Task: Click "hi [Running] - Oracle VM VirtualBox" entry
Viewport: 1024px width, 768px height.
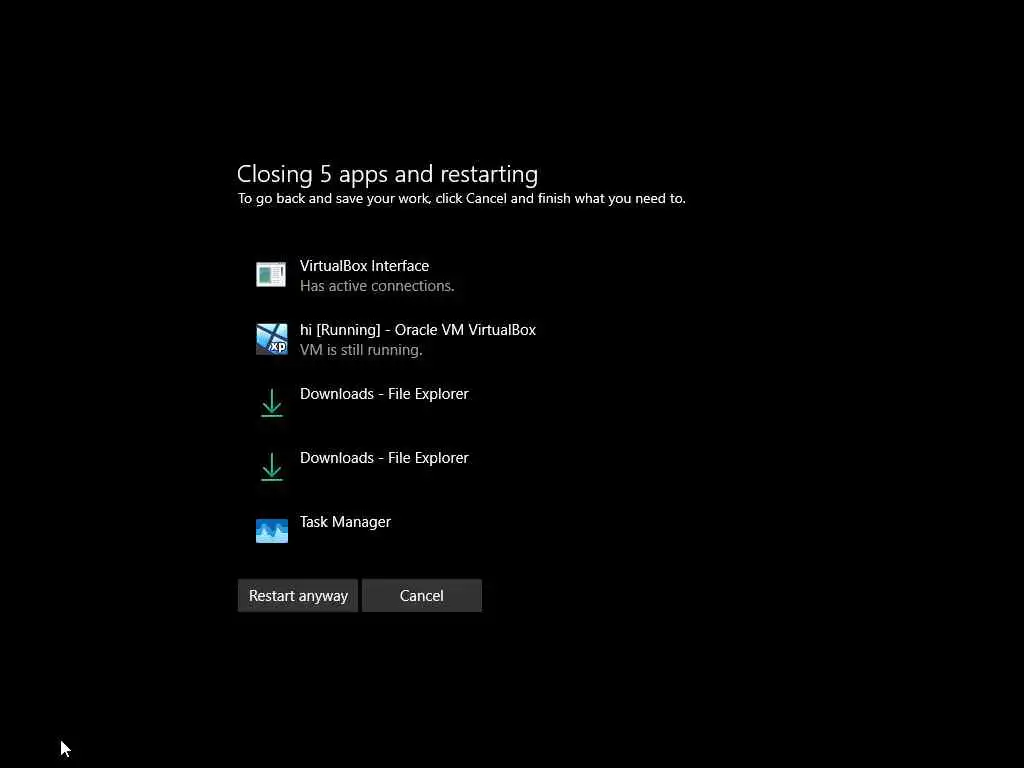Action: point(418,330)
